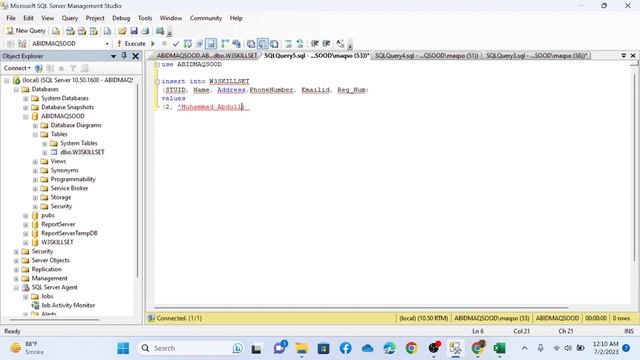Viewport: 640px width, 360px height.
Task: Toggle the highlighted IntelliSense Enabled button
Action: click(211, 43)
